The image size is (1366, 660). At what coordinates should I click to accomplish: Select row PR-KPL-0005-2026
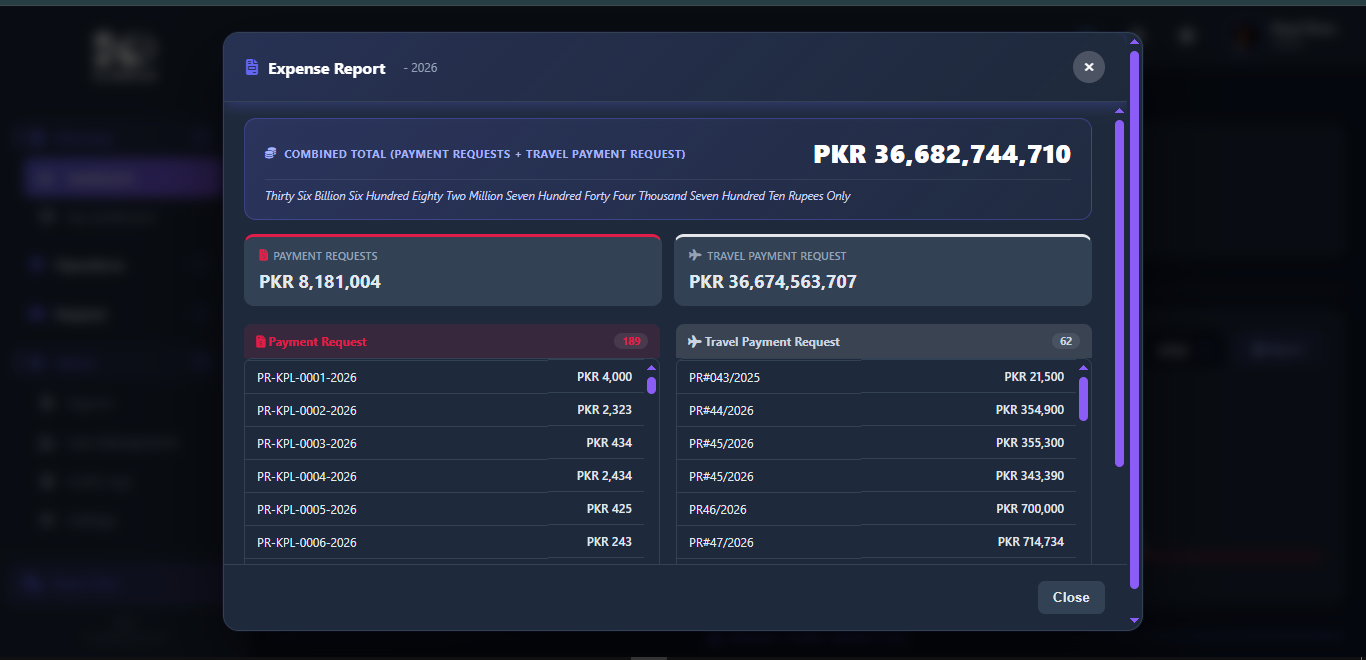pyautogui.click(x=444, y=509)
